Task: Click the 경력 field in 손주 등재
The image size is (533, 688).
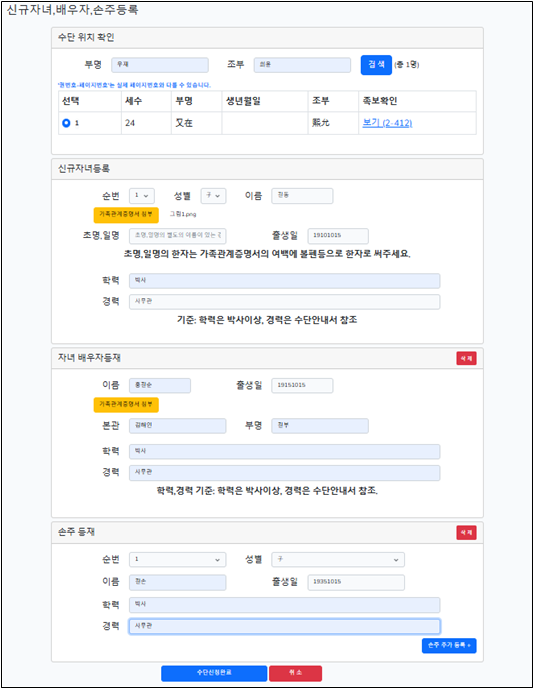Action: pos(285,626)
